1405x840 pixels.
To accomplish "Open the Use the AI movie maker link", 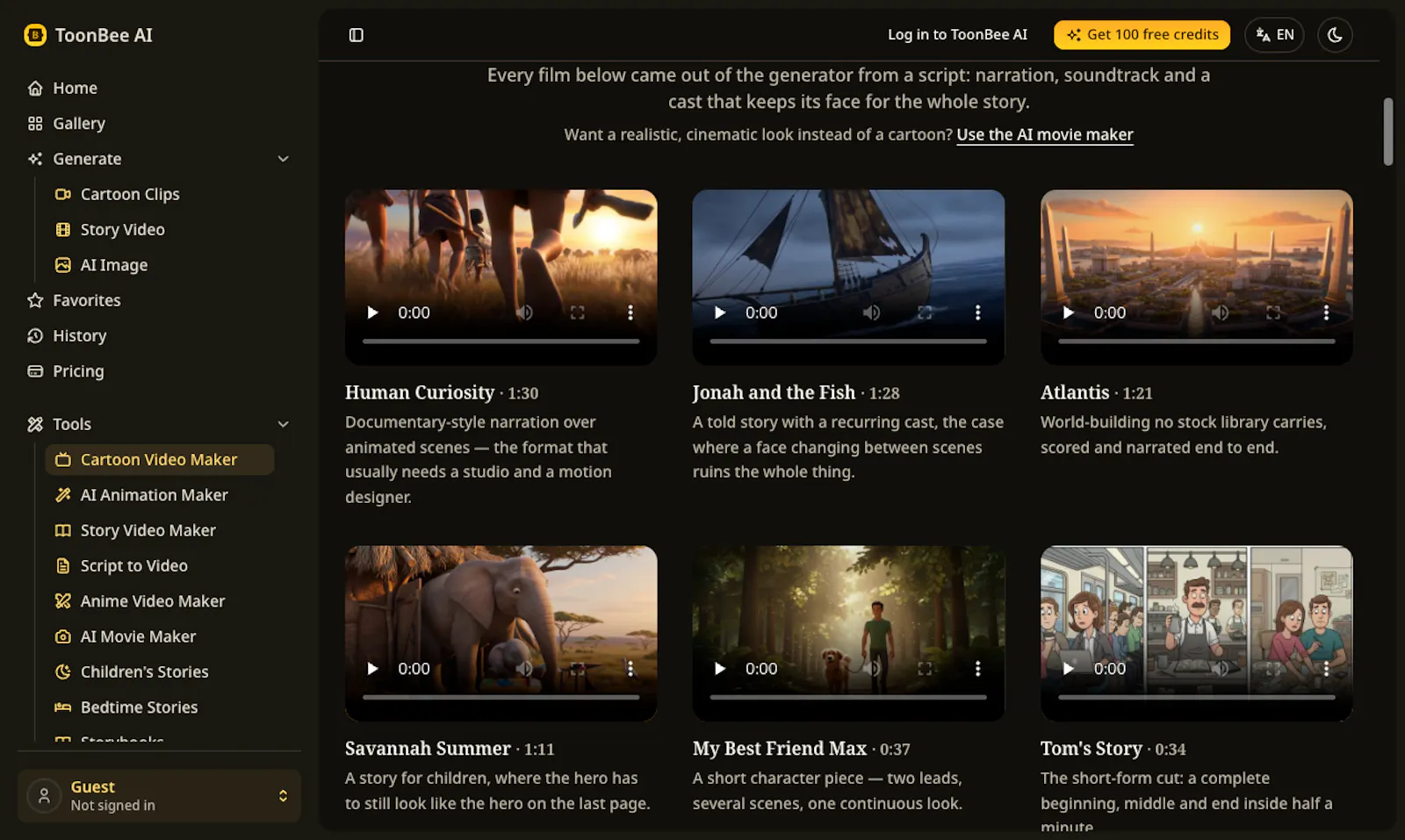I will [x=1045, y=135].
